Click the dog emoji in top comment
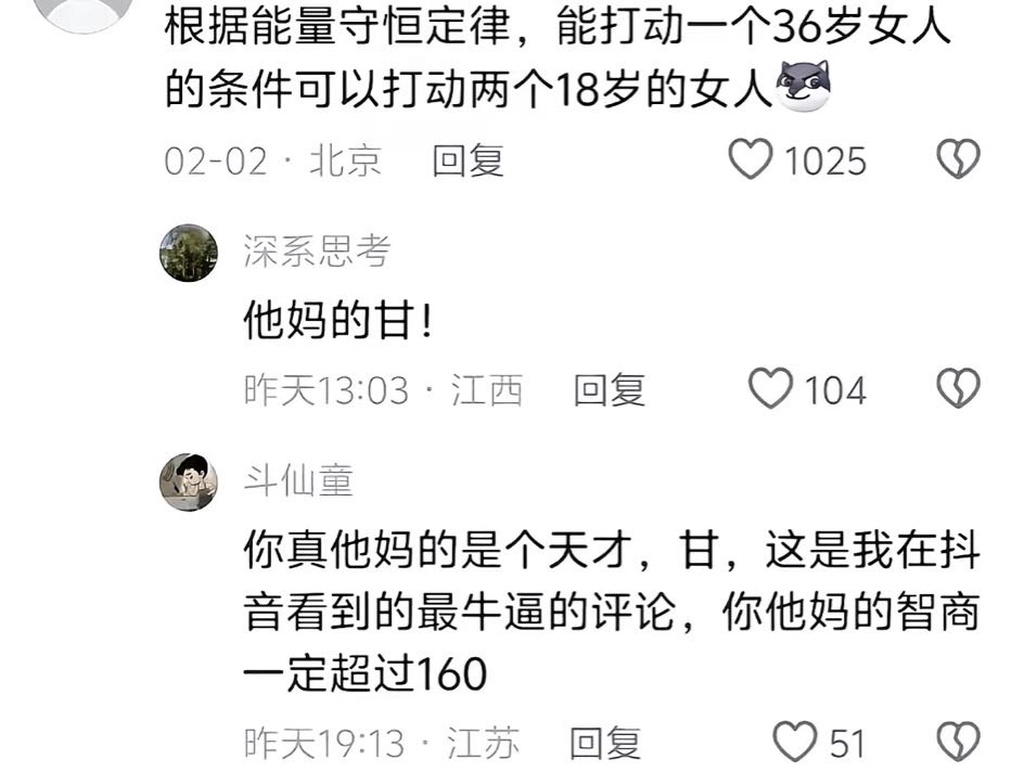Screen dimensions: 1024x772 tap(803, 86)
